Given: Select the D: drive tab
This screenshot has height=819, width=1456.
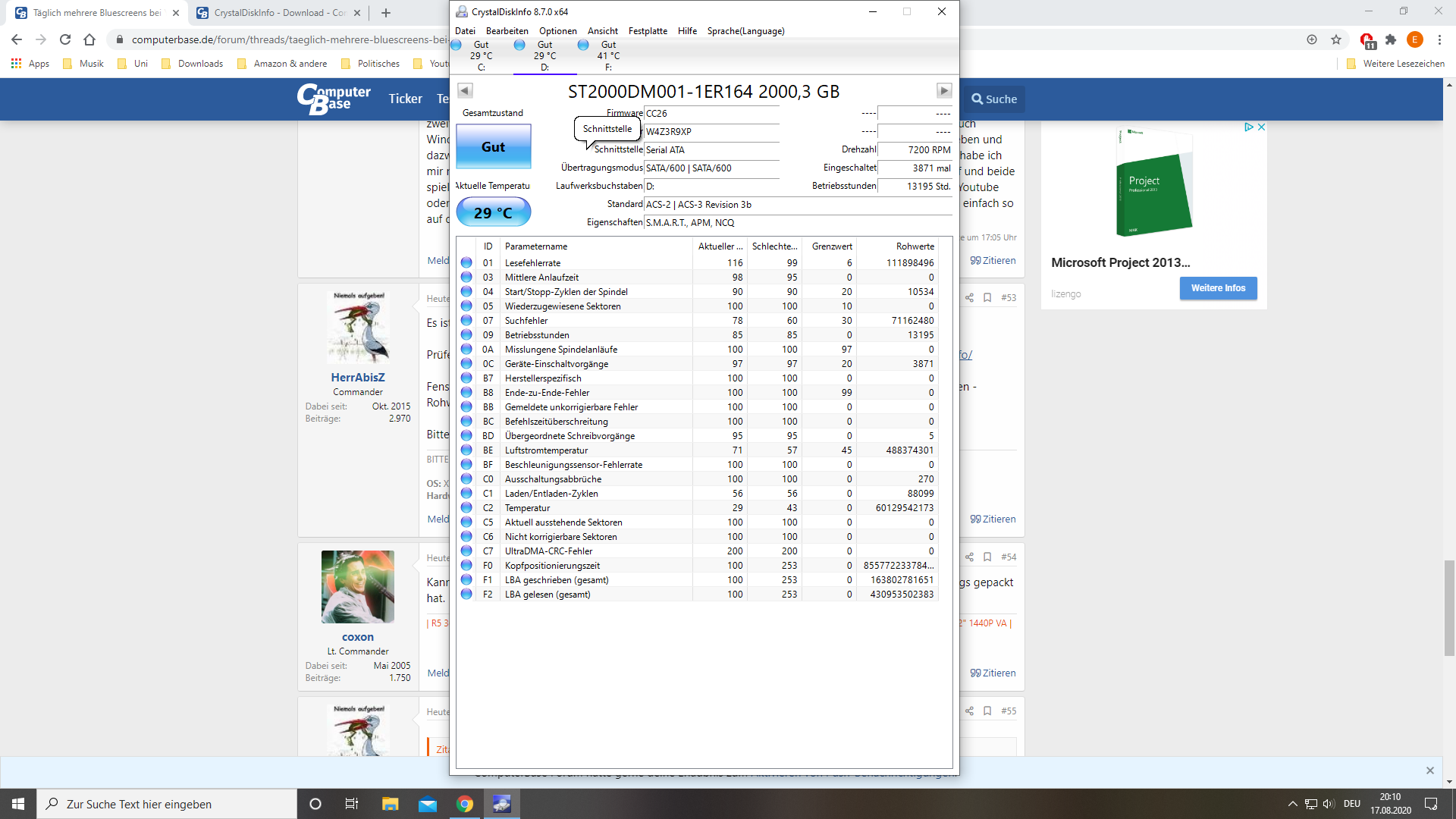Looking at the screenshot, I should coord(544,56).
